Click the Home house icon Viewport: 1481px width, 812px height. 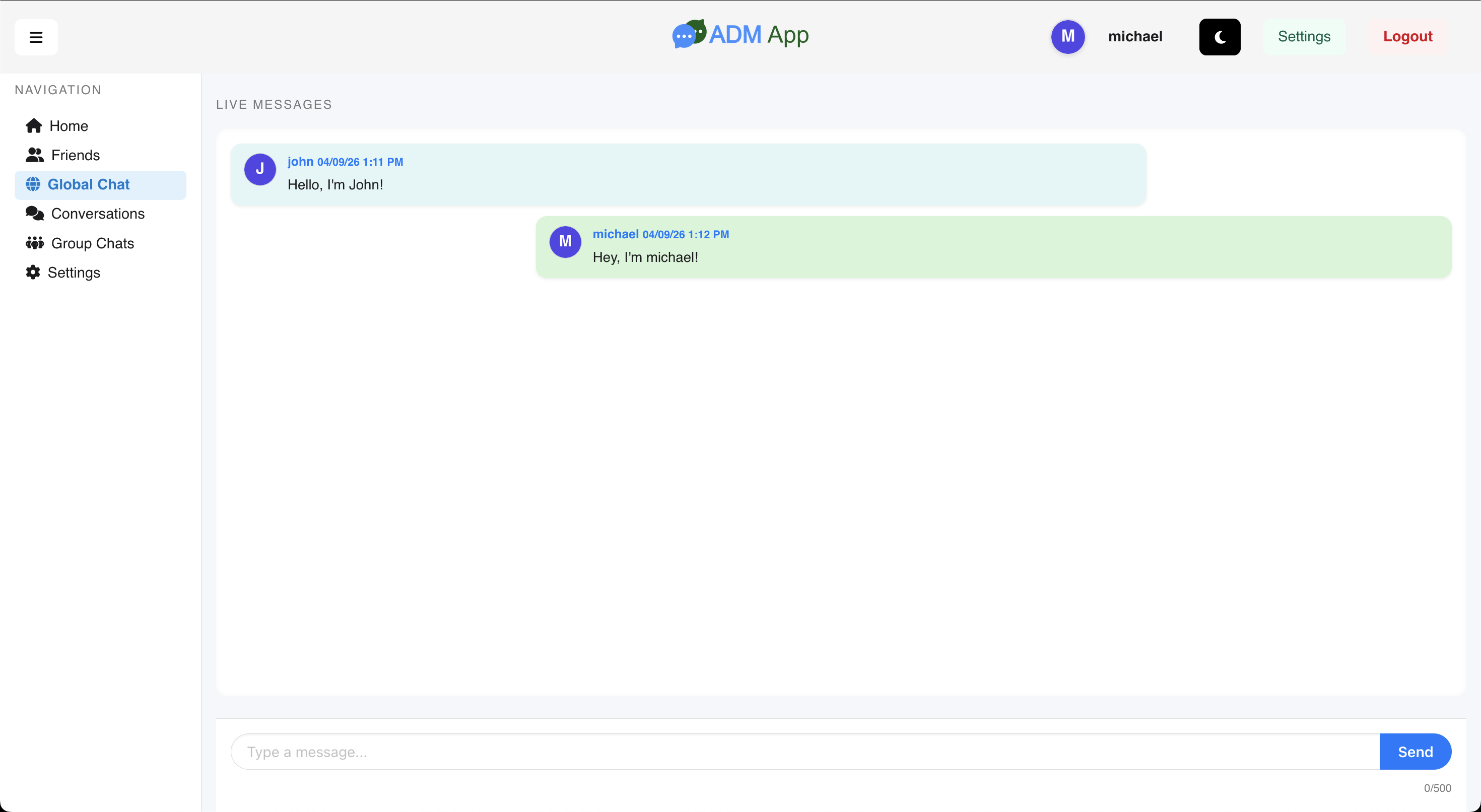pyautogui.click(x=34, y=125)
